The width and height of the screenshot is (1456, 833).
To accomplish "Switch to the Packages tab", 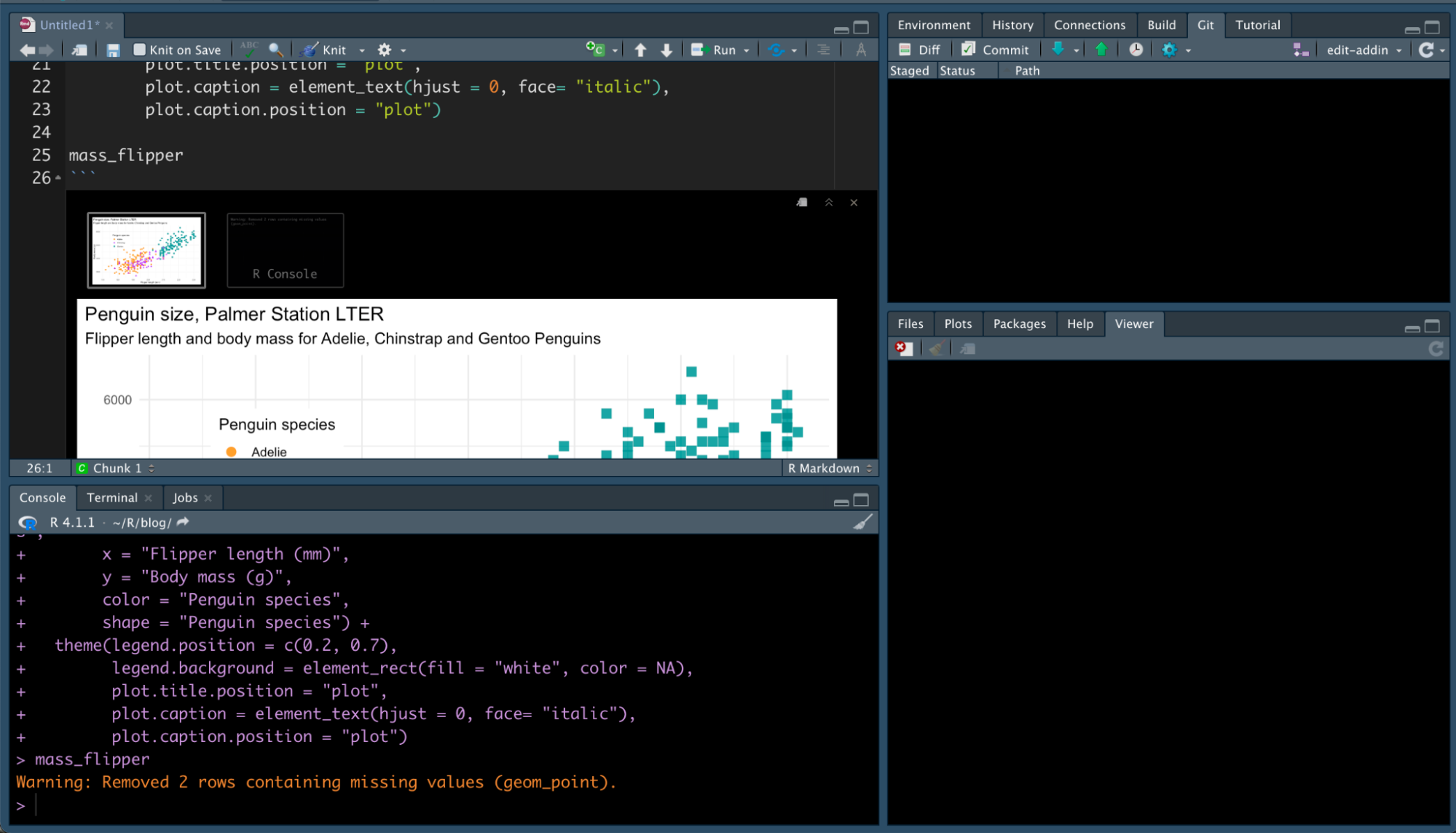I will click(x=1019, y=324).
